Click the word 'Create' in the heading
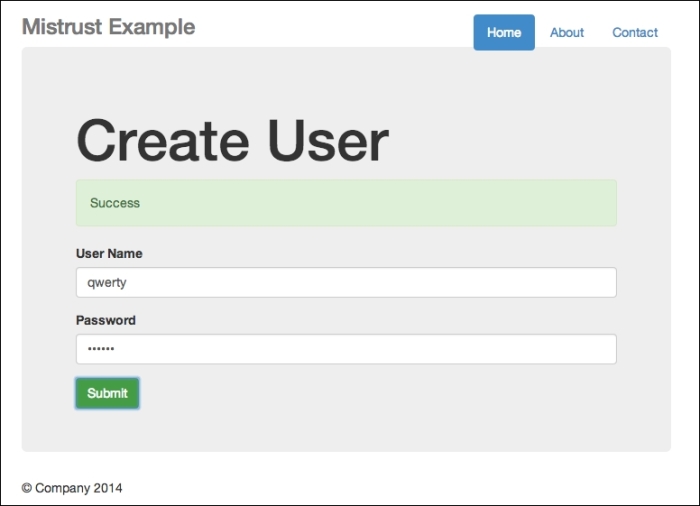The width and height of the screenshot is (700, 506). 162,141
